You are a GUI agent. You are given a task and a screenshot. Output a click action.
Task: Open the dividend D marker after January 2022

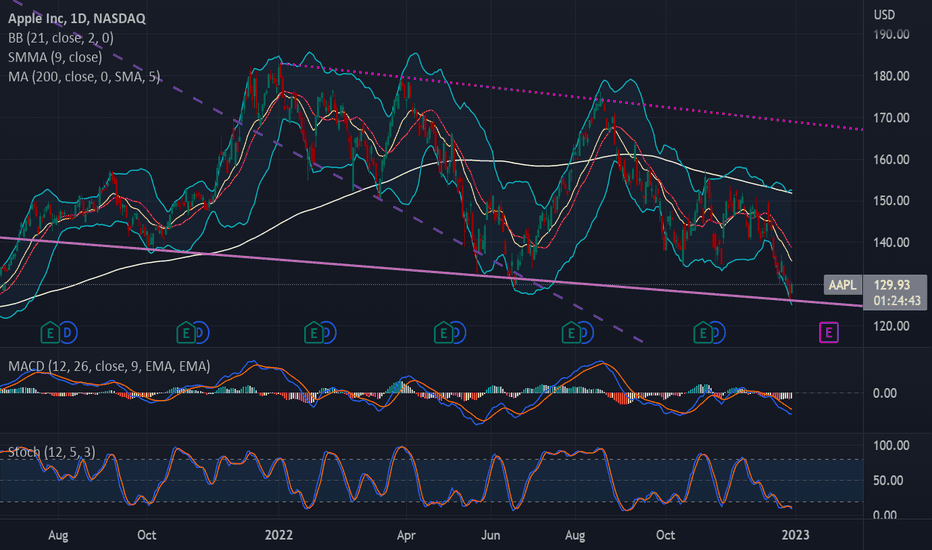(x=329, y=333)
